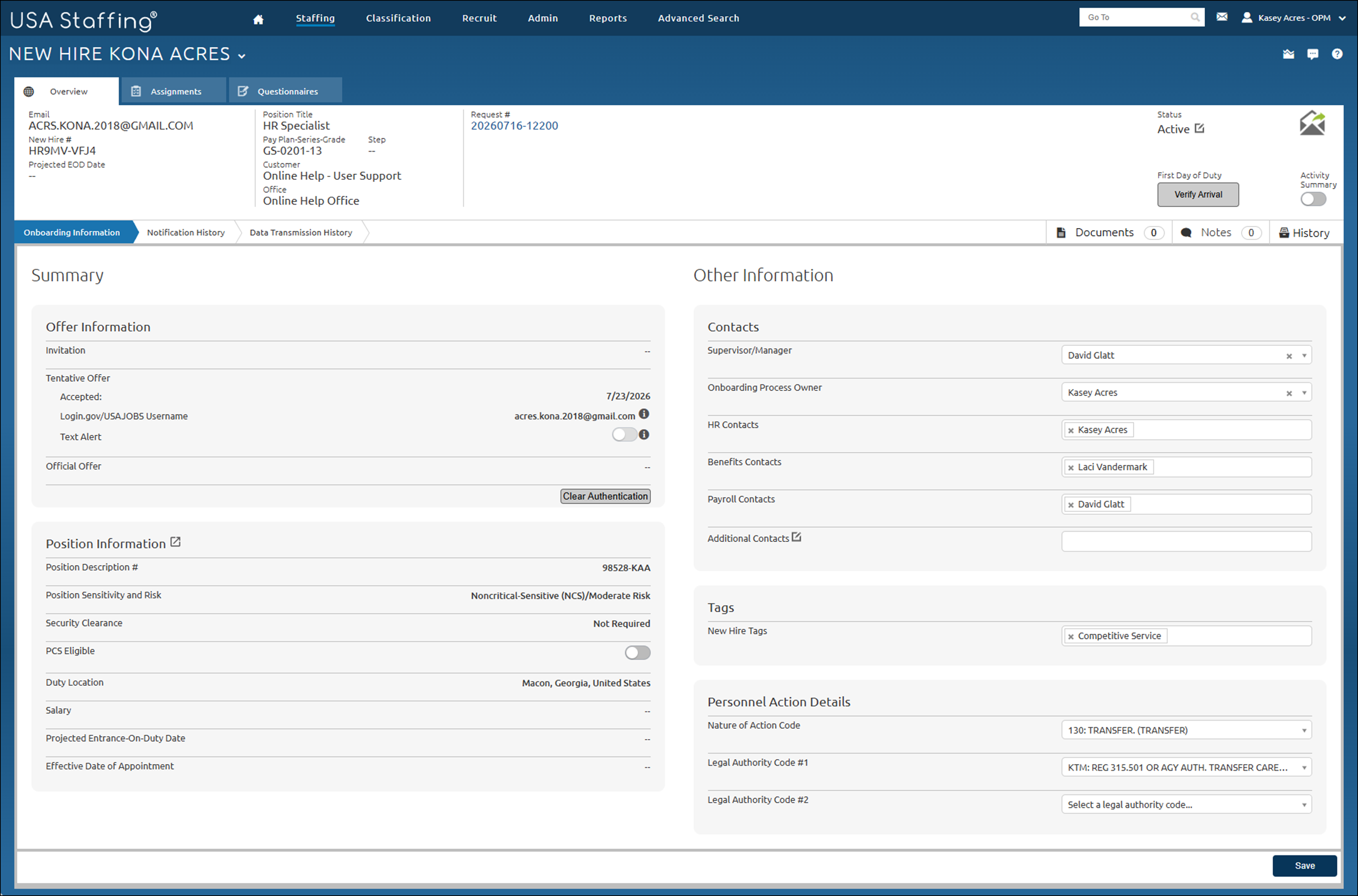Screen dimensions: 1358x896
Task: Click the Verify Arrival button
Action: click(1198, 195)
